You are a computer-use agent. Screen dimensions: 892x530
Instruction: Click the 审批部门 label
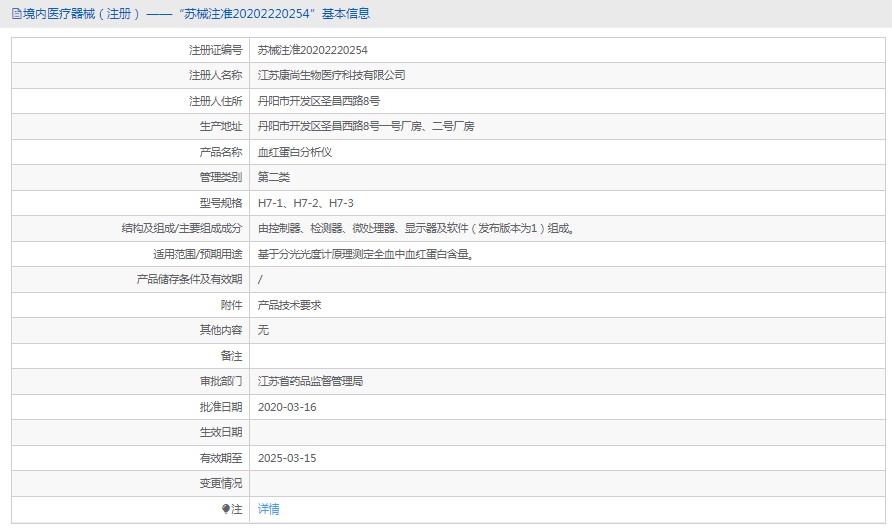221,381
